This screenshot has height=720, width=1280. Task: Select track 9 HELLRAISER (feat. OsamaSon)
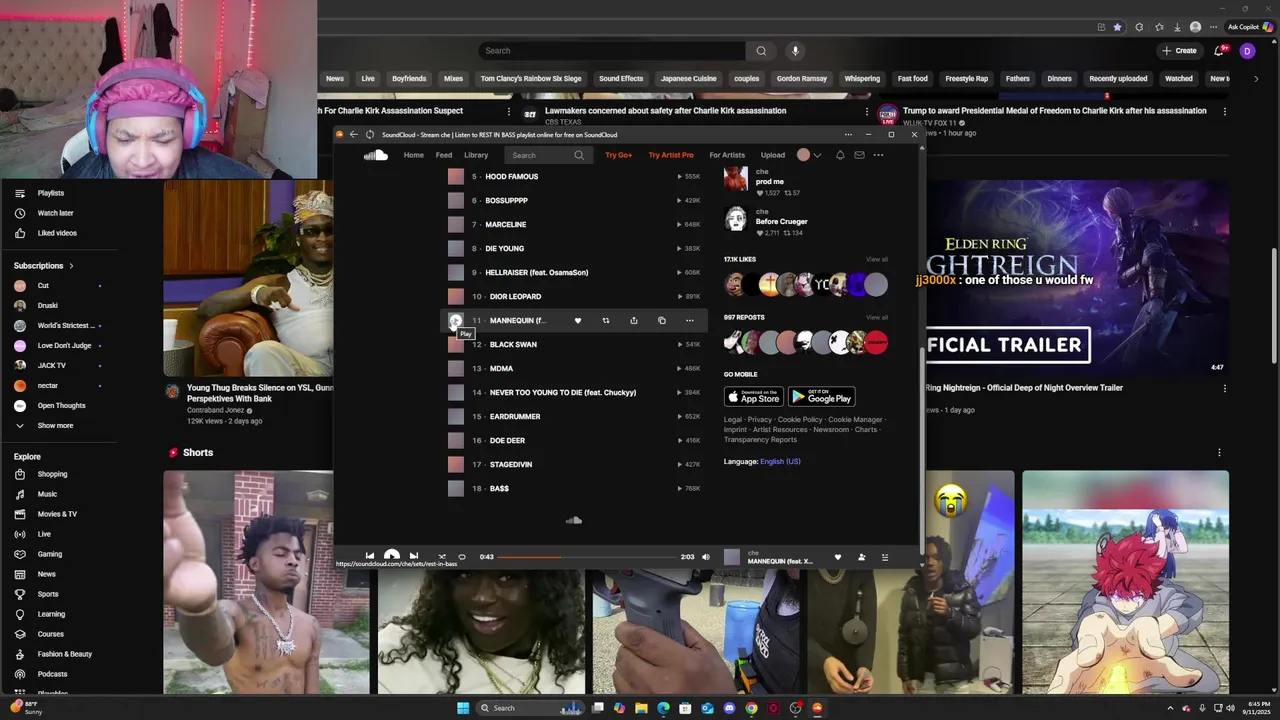click(x=536, y=272)
